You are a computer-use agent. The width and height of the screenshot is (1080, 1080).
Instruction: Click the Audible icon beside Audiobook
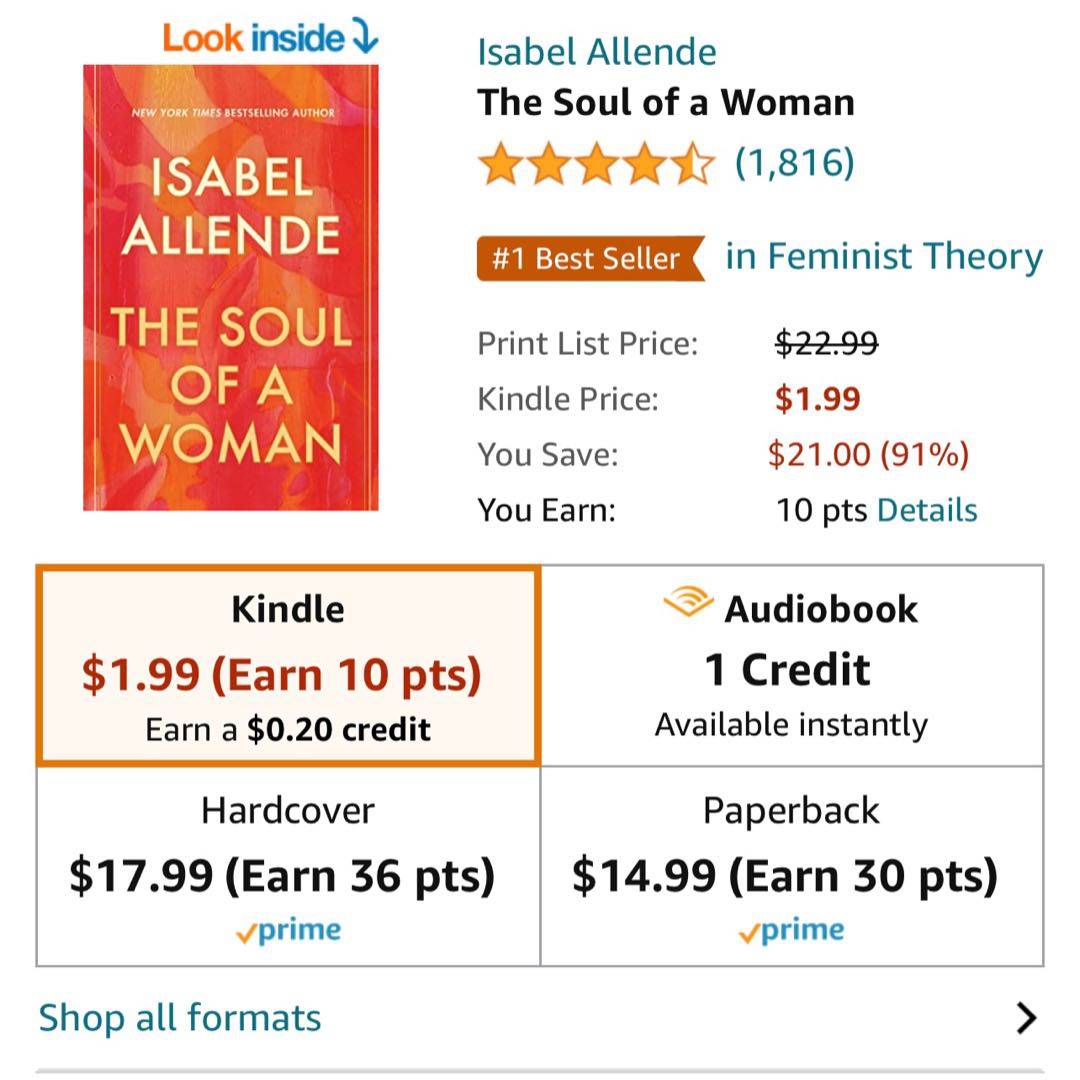[x=688, y=603]
